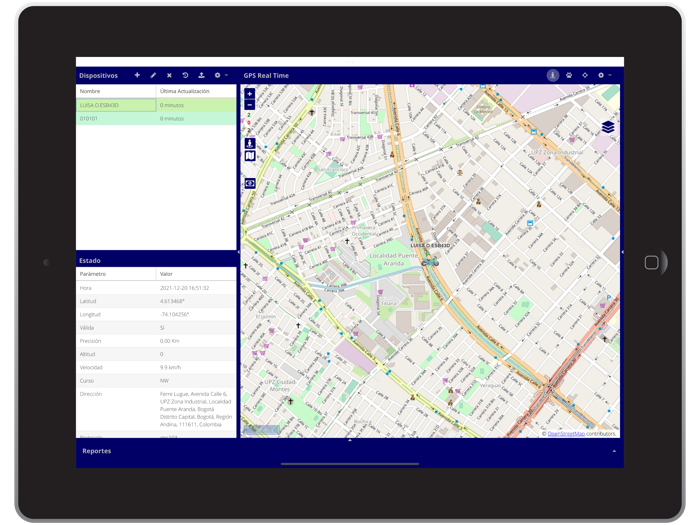Click the Hora value 2021-12-20 16:51:32

coord(184,288)
